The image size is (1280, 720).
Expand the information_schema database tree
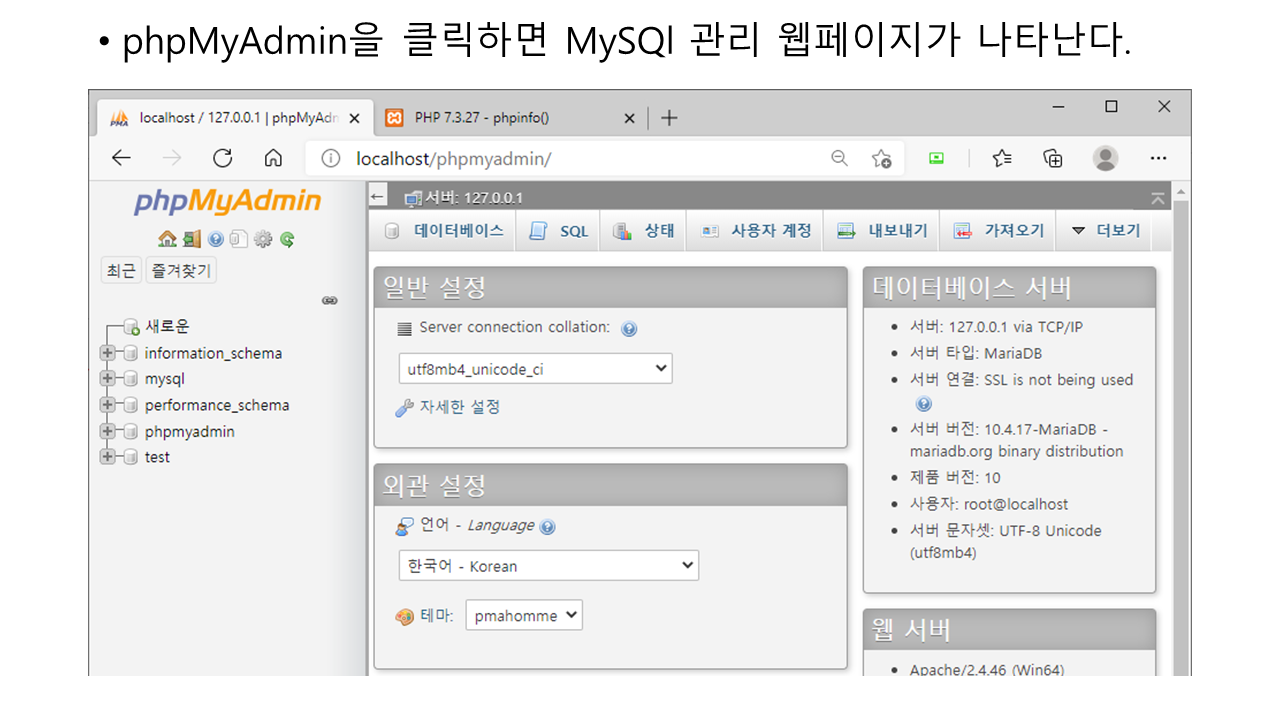point(107,353)
